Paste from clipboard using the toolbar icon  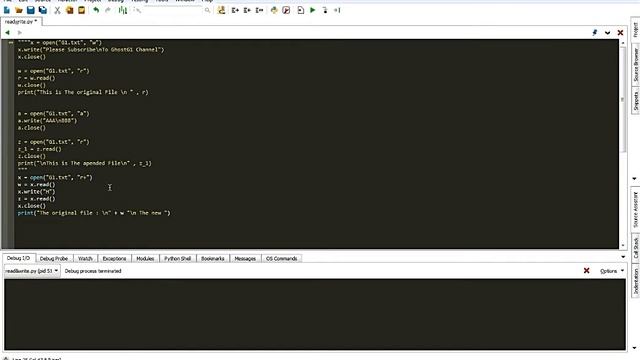(x=82, y=10)
